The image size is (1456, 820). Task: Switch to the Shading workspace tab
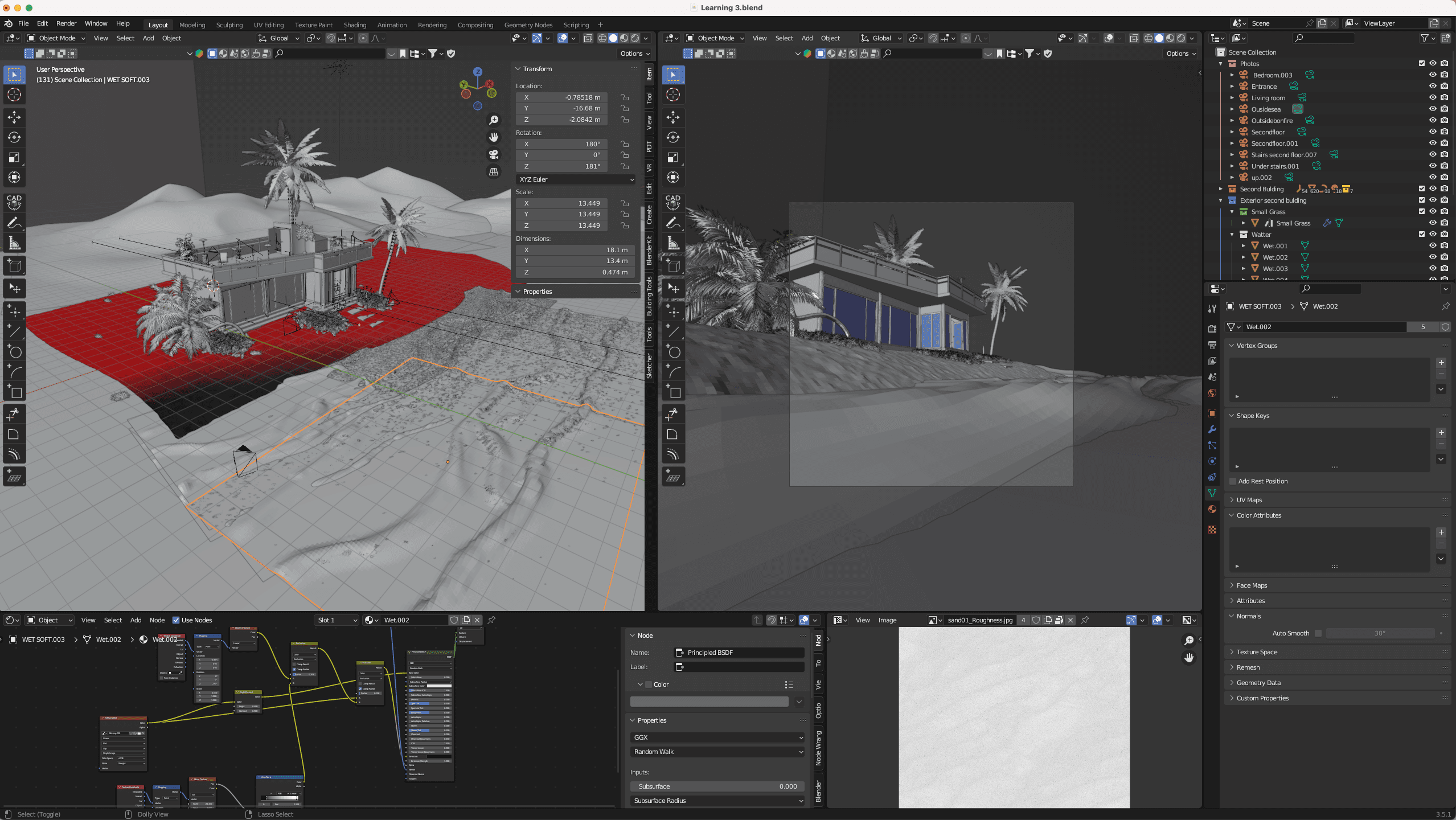(355, 24)
